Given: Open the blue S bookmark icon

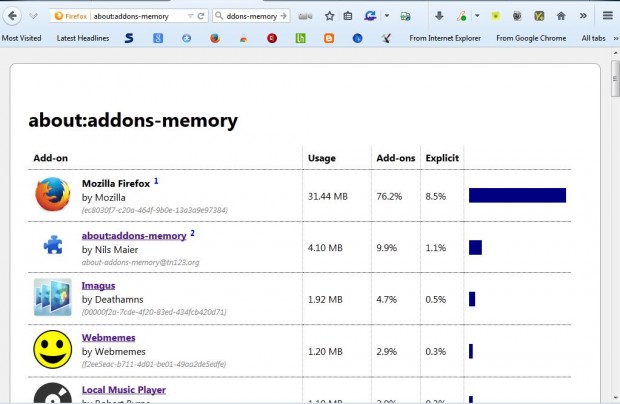Looking at the screenshot, I should [129, 38].
